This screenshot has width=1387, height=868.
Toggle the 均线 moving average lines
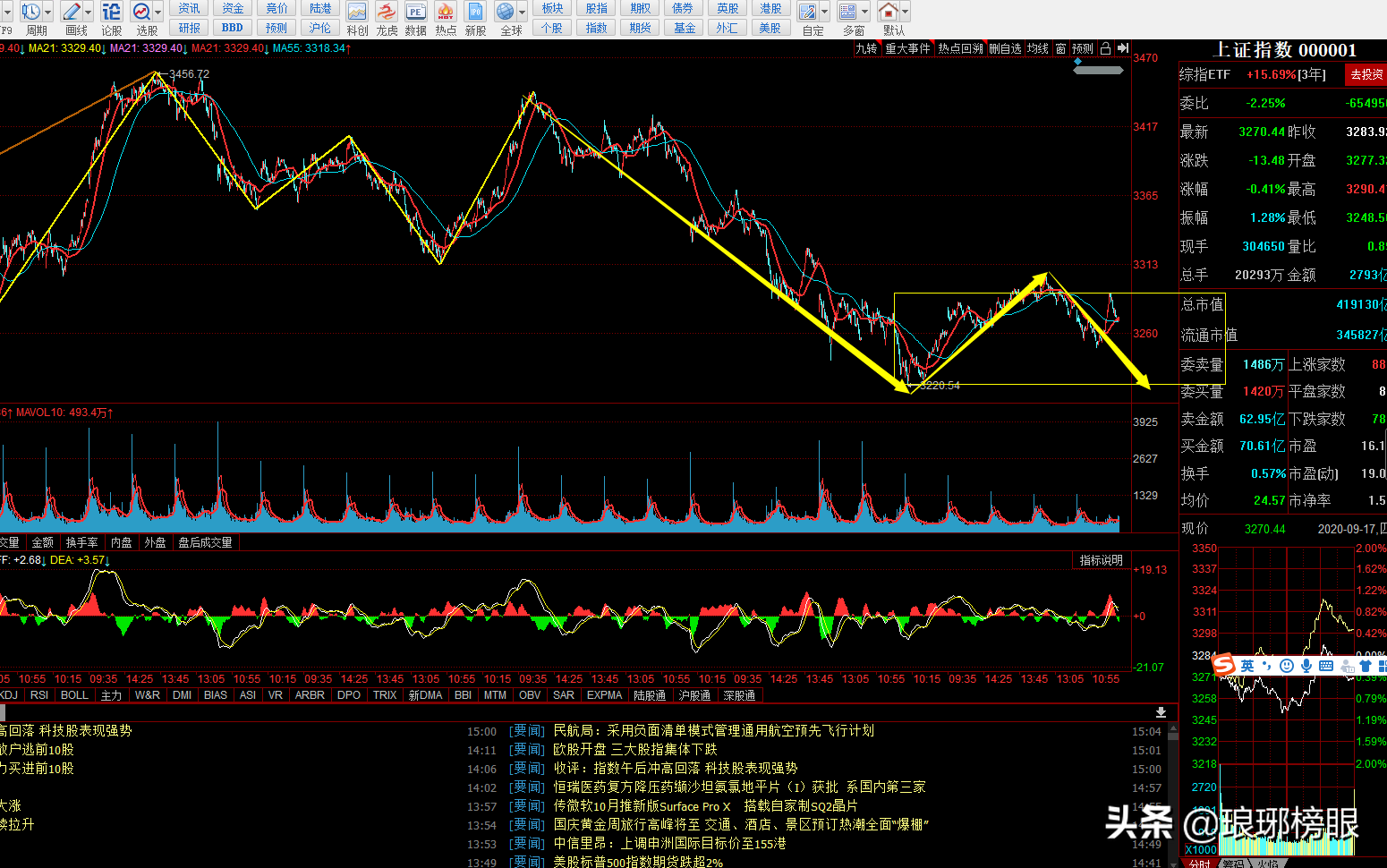pos(1038,48)
